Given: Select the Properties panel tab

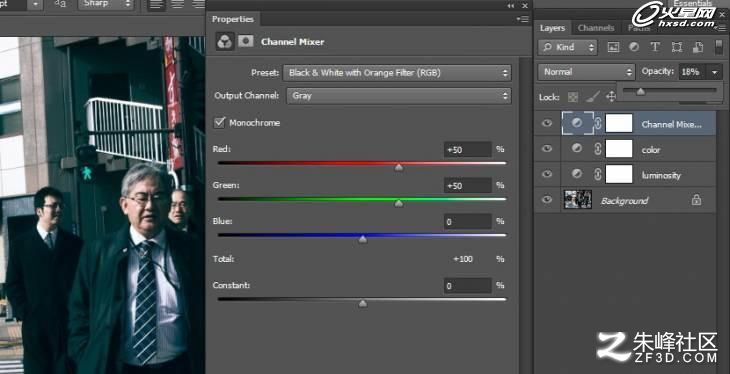Looking at the screenshot, I should [233, 19].
